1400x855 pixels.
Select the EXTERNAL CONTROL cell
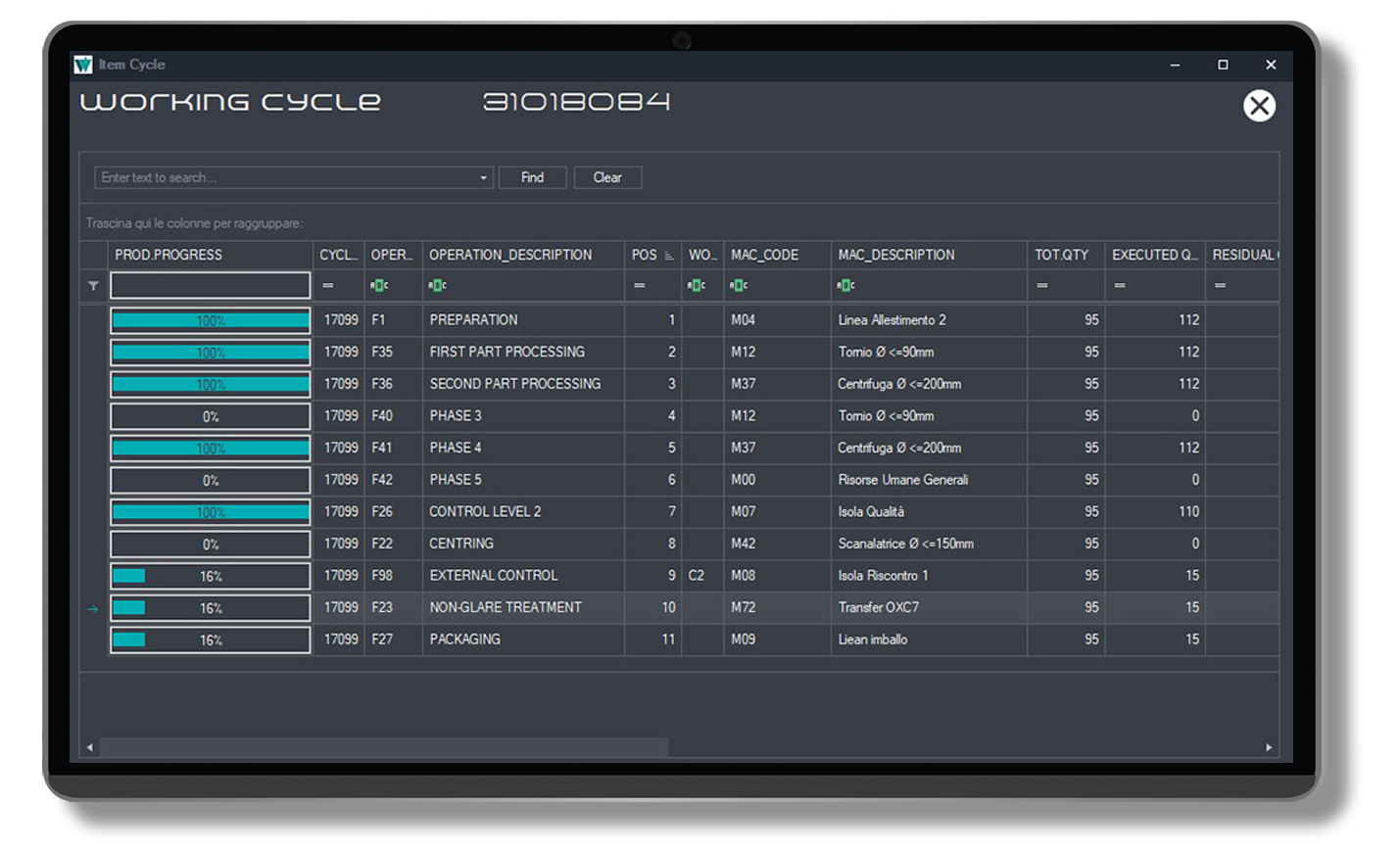(523, 575)
